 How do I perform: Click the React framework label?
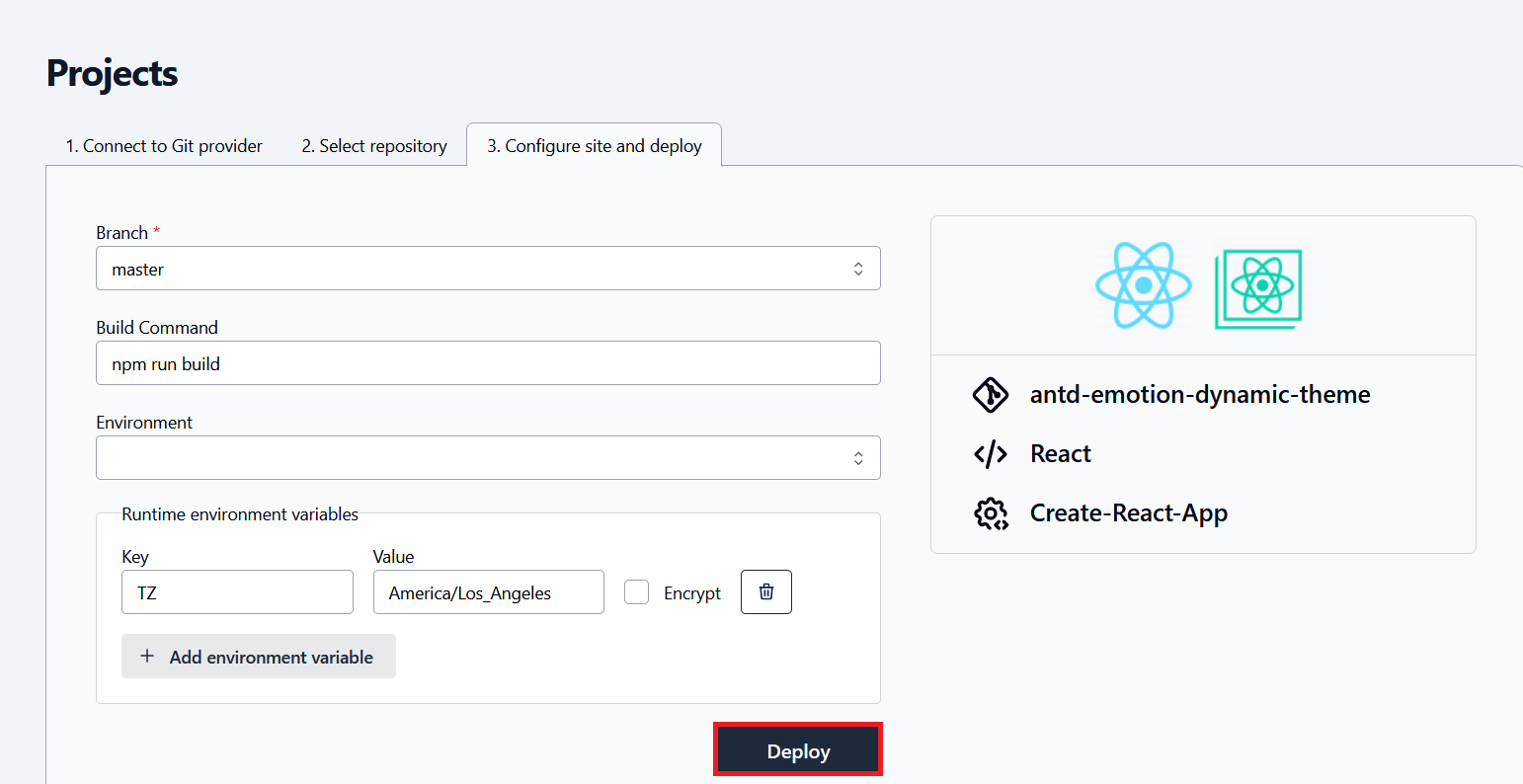1061,454
